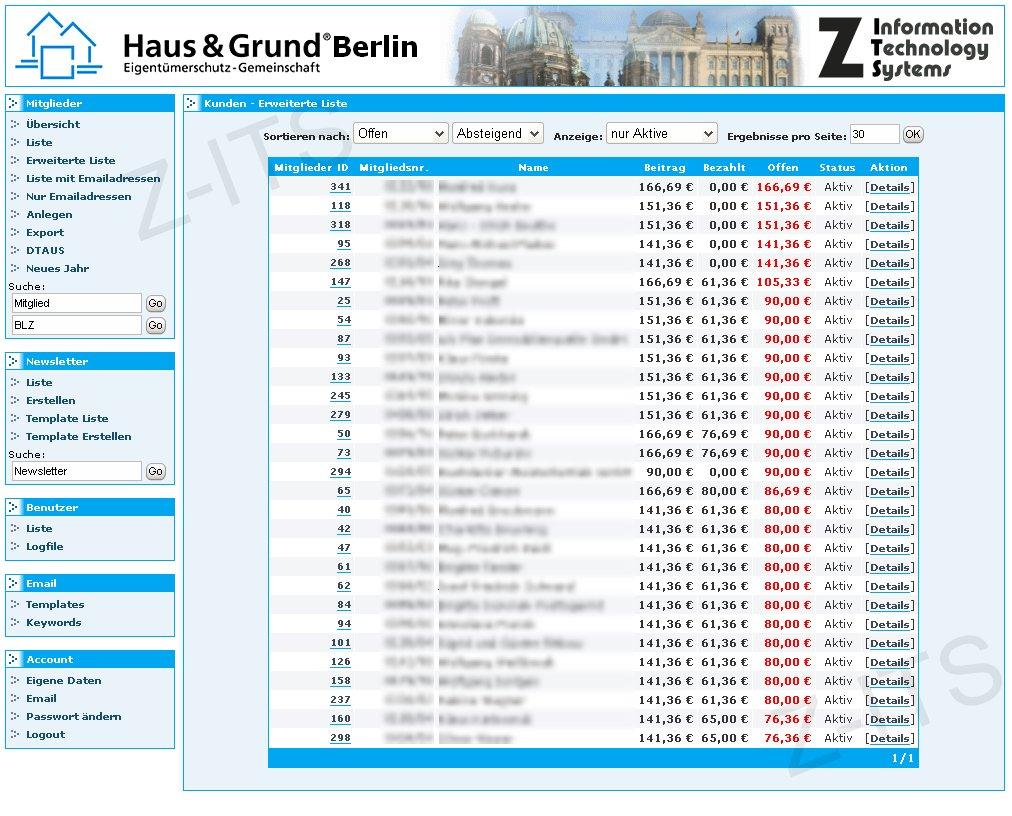Click the arrow icon in the Account panel header

14,660
